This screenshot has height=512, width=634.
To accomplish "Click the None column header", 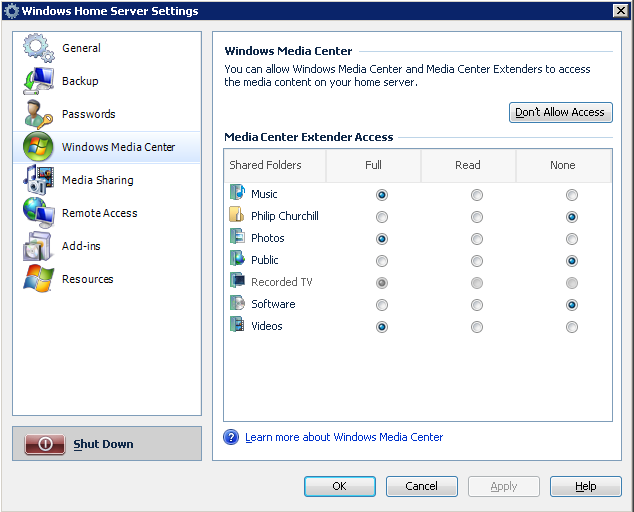I will tap(562, 165).
